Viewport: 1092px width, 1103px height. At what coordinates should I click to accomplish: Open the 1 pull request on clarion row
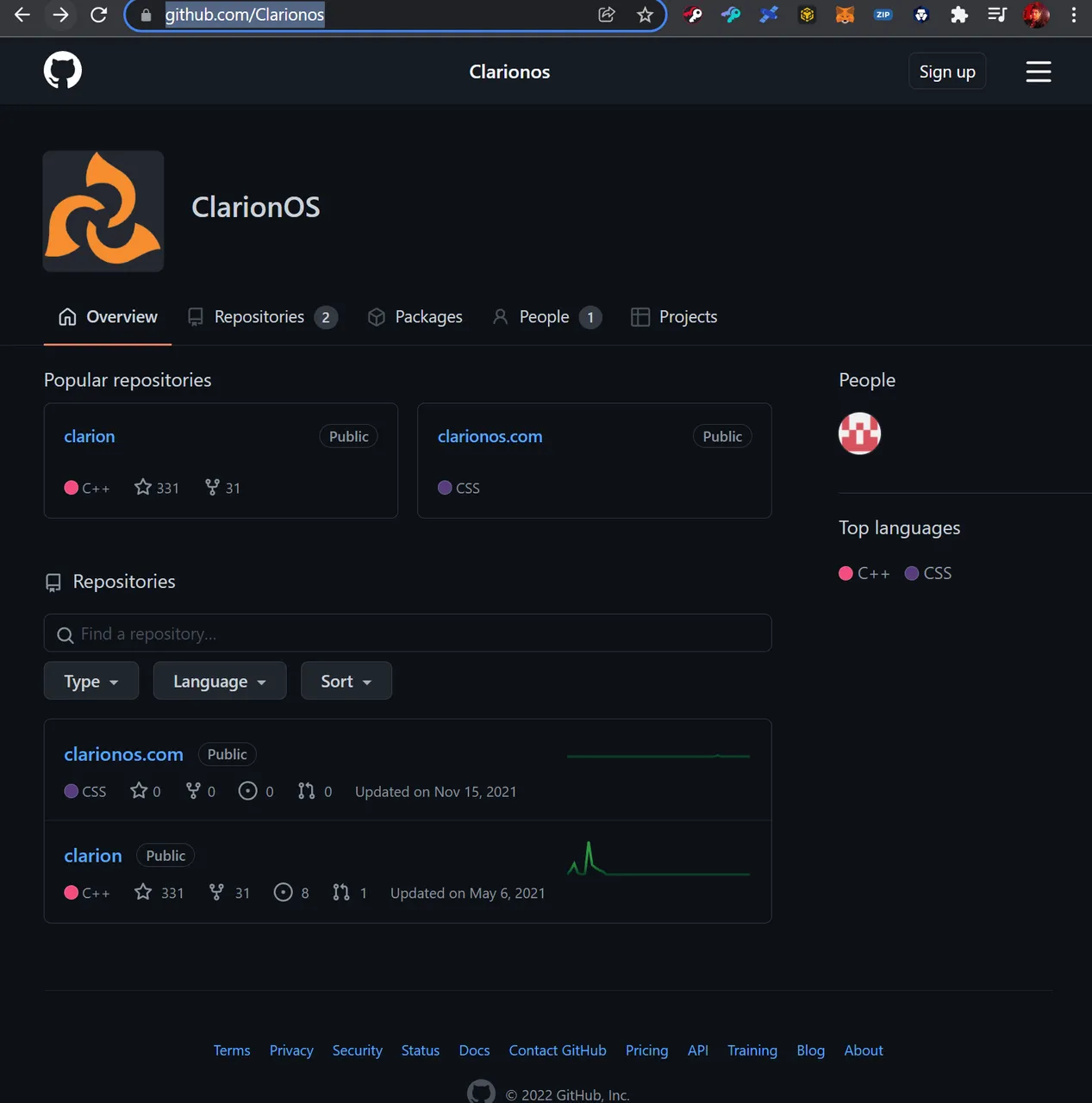[x=350, y=893]
